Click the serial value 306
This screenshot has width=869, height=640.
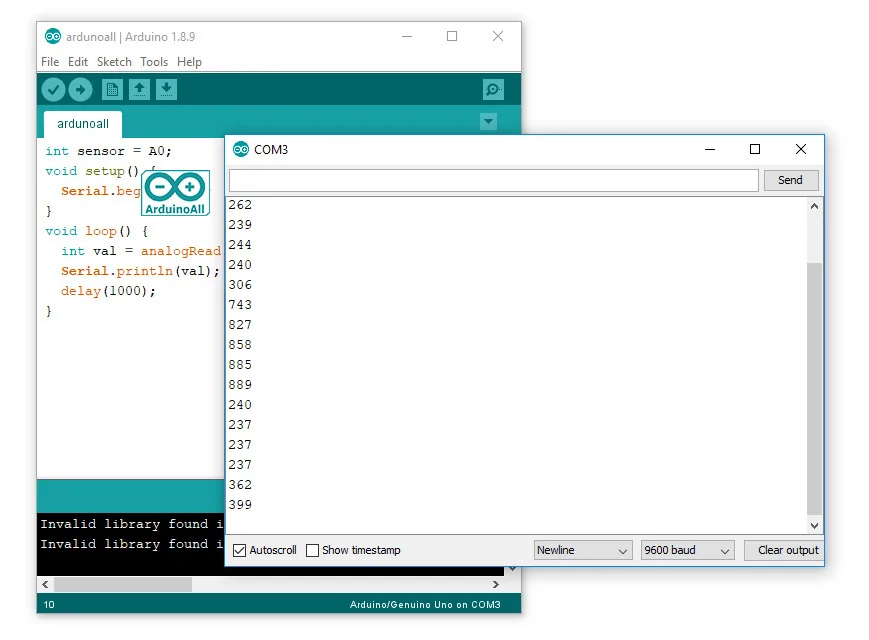tap(240, 285)
